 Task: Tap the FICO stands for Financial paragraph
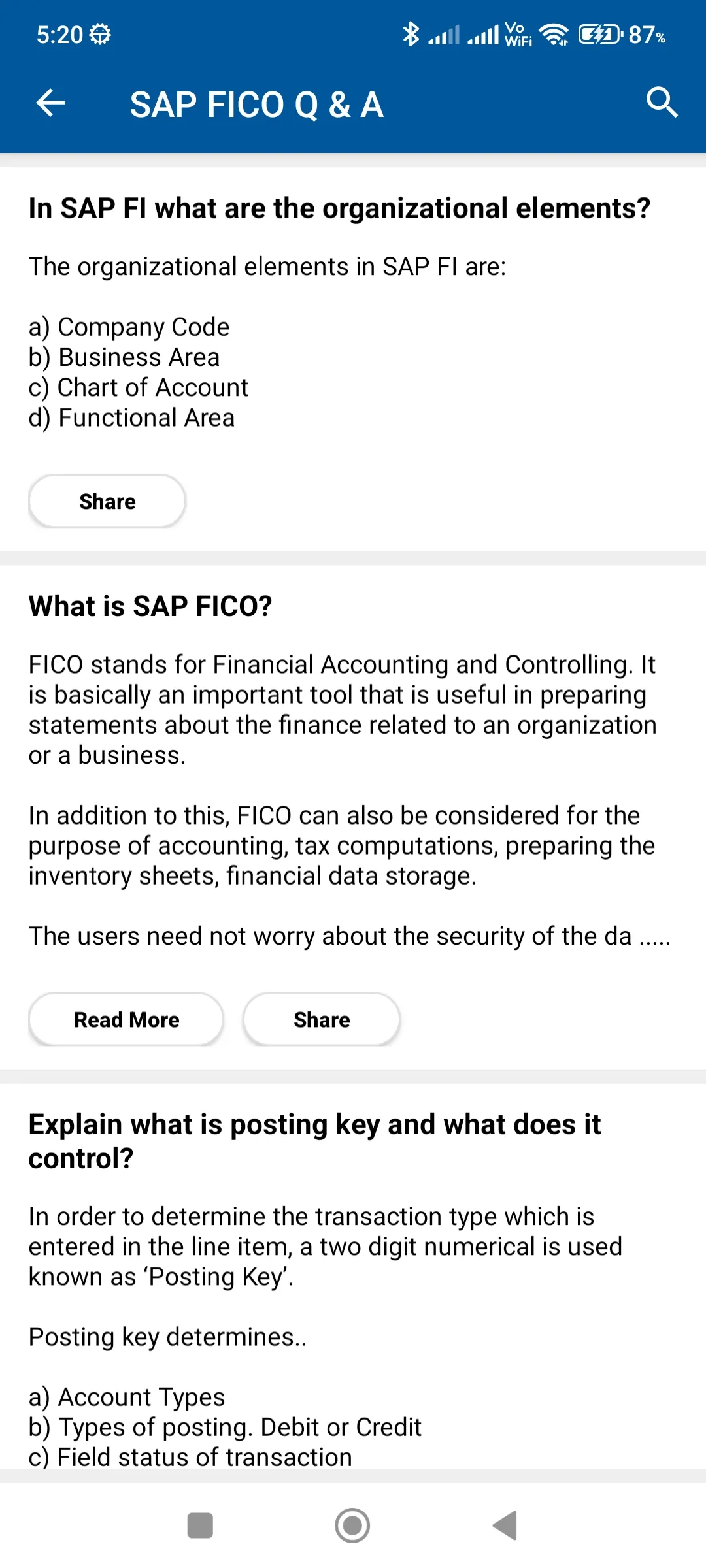343,710
